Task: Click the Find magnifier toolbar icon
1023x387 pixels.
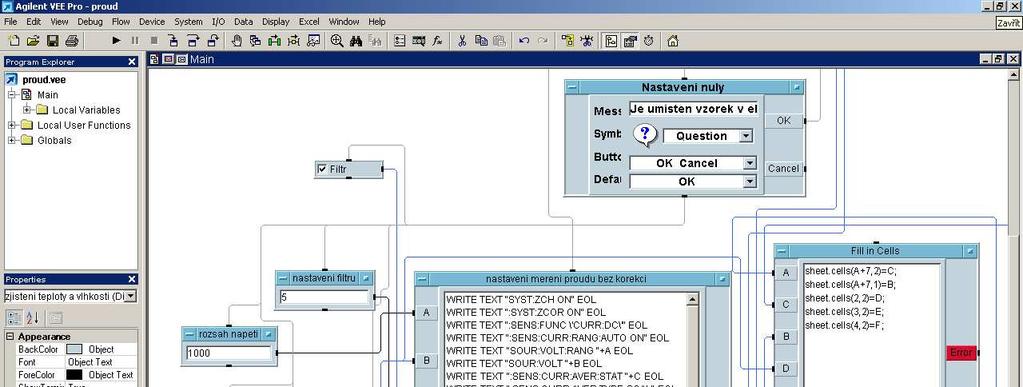Action: click(337, 41)
